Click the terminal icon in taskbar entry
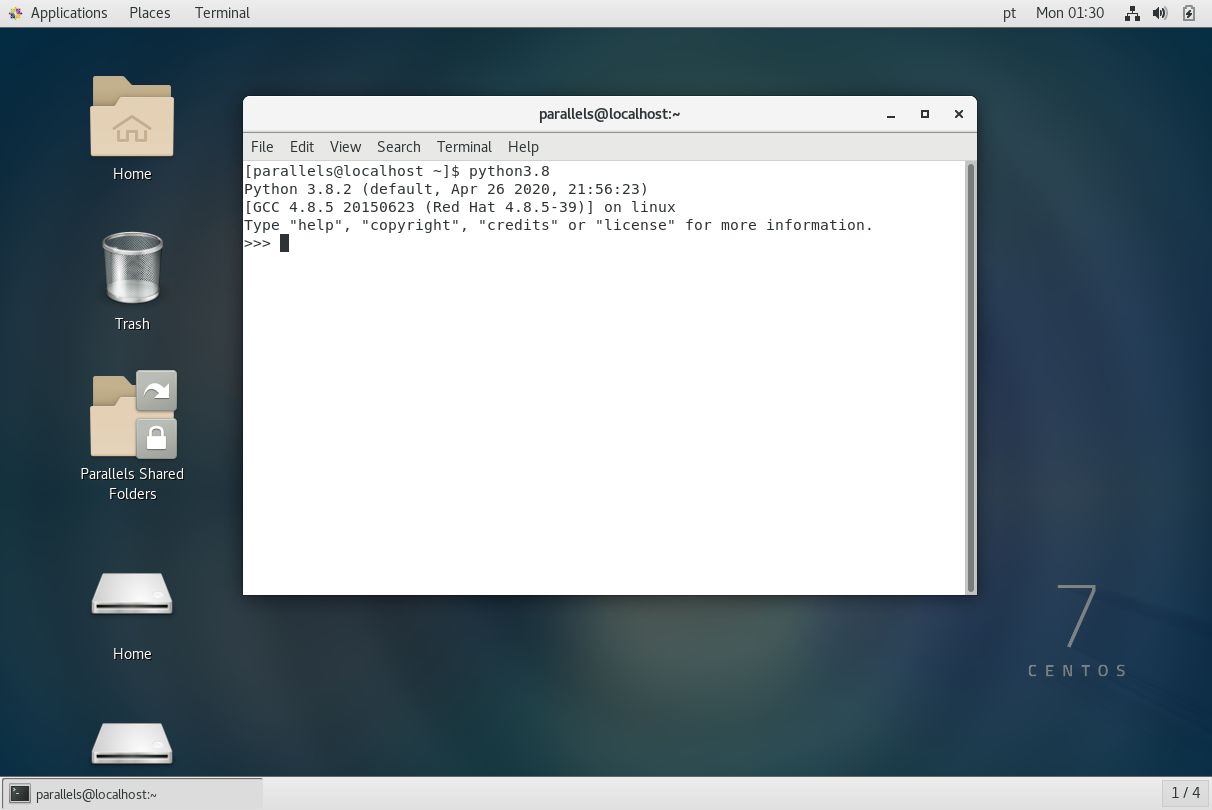1212x810 pixels. [x=19, y=793]
